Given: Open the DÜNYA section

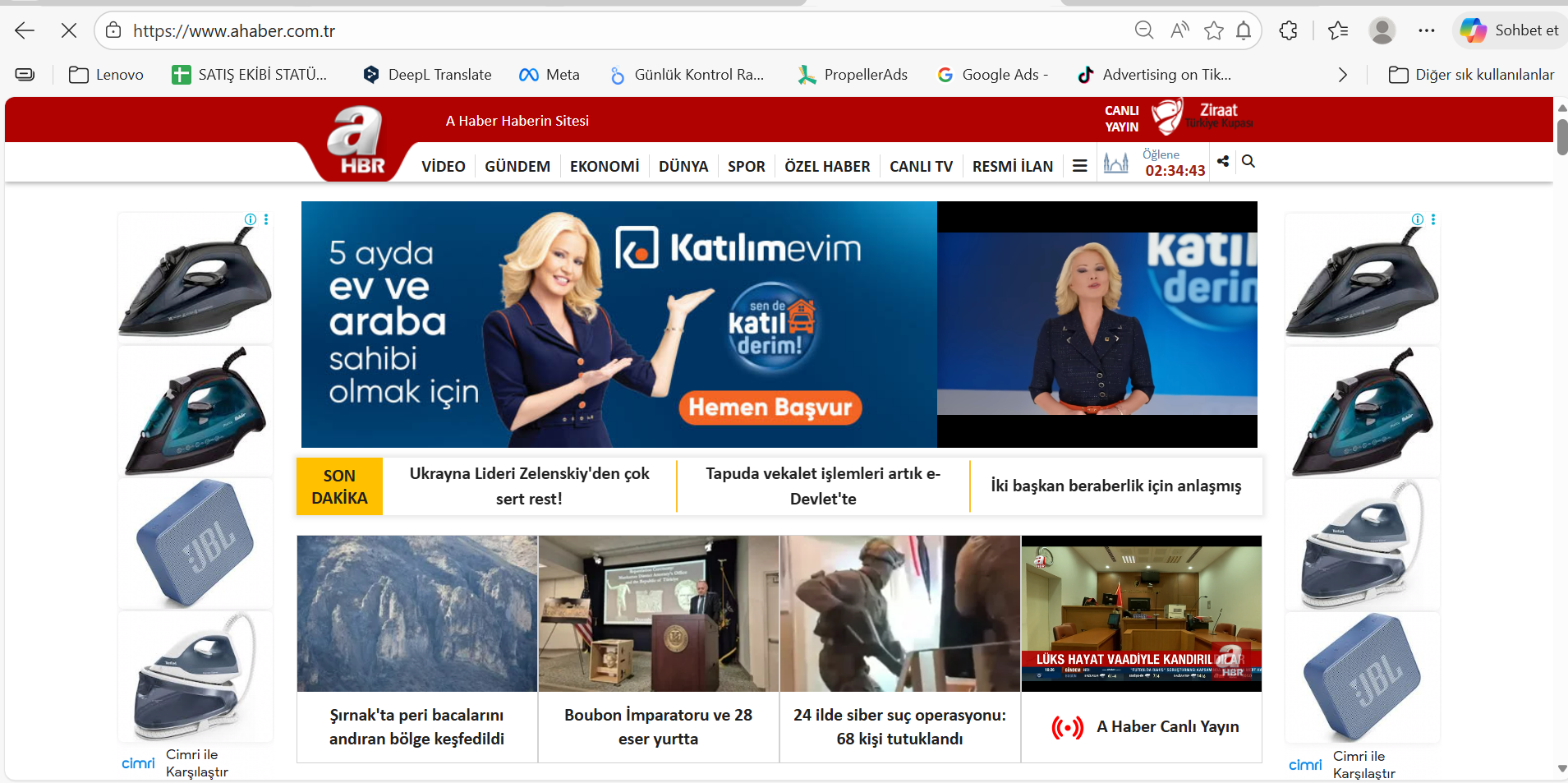Looking at the screenshot, I should point(683,167).
